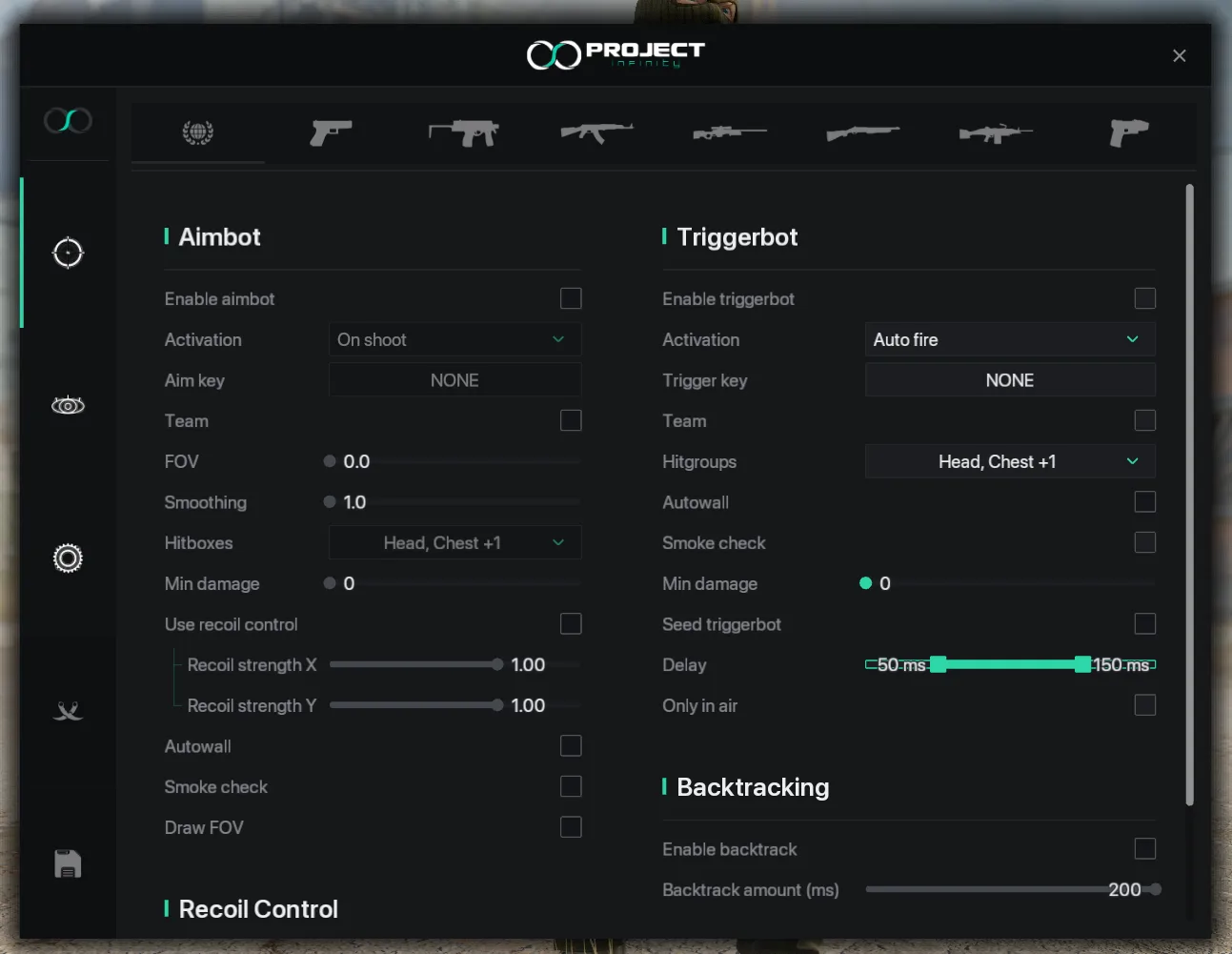The height and width of the screenshot is (954, 1232).
Task: Click the Aimbot FOV slider
Action: point(453,461)
